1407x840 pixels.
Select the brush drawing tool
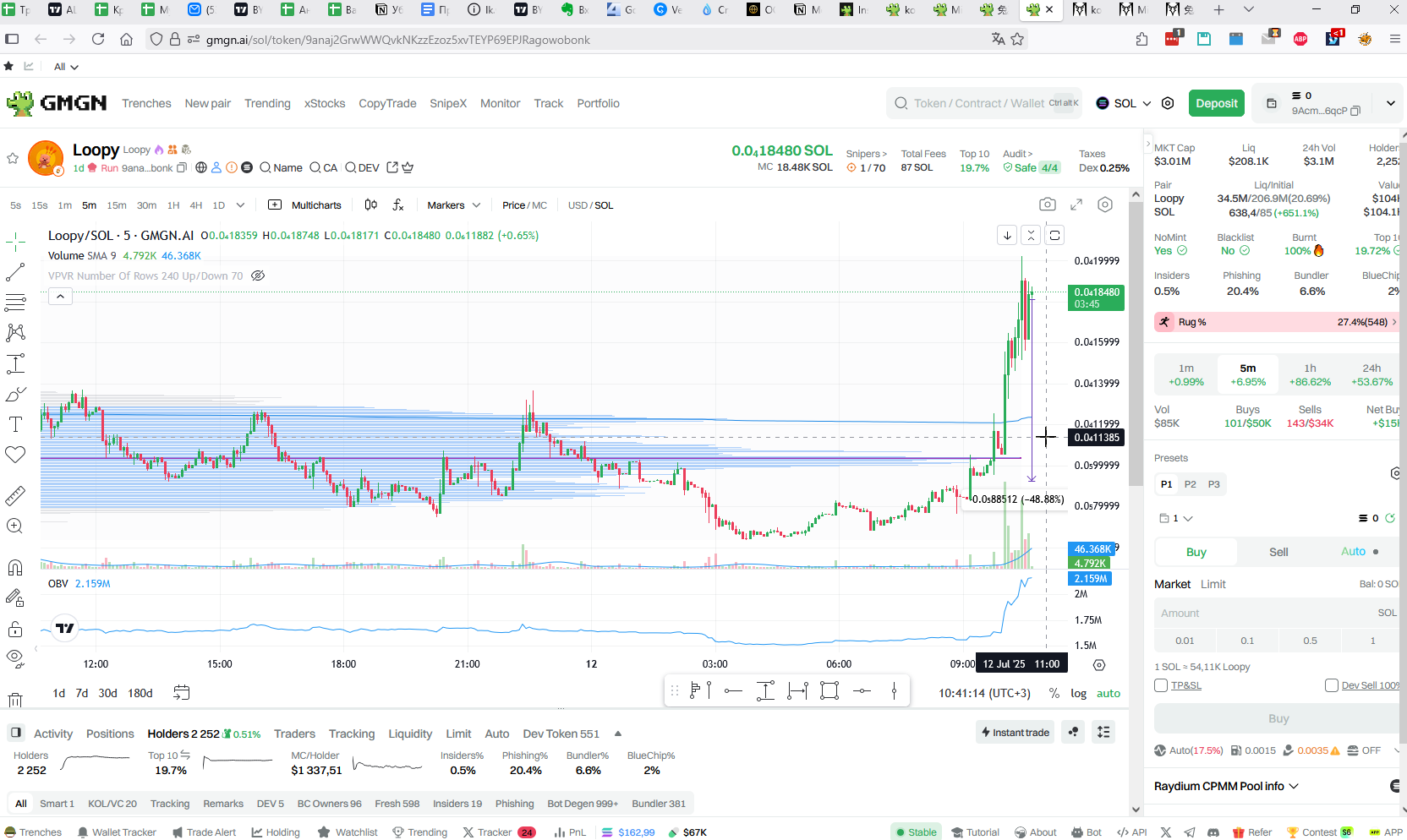pyautogui.click(x=15, y=394)
